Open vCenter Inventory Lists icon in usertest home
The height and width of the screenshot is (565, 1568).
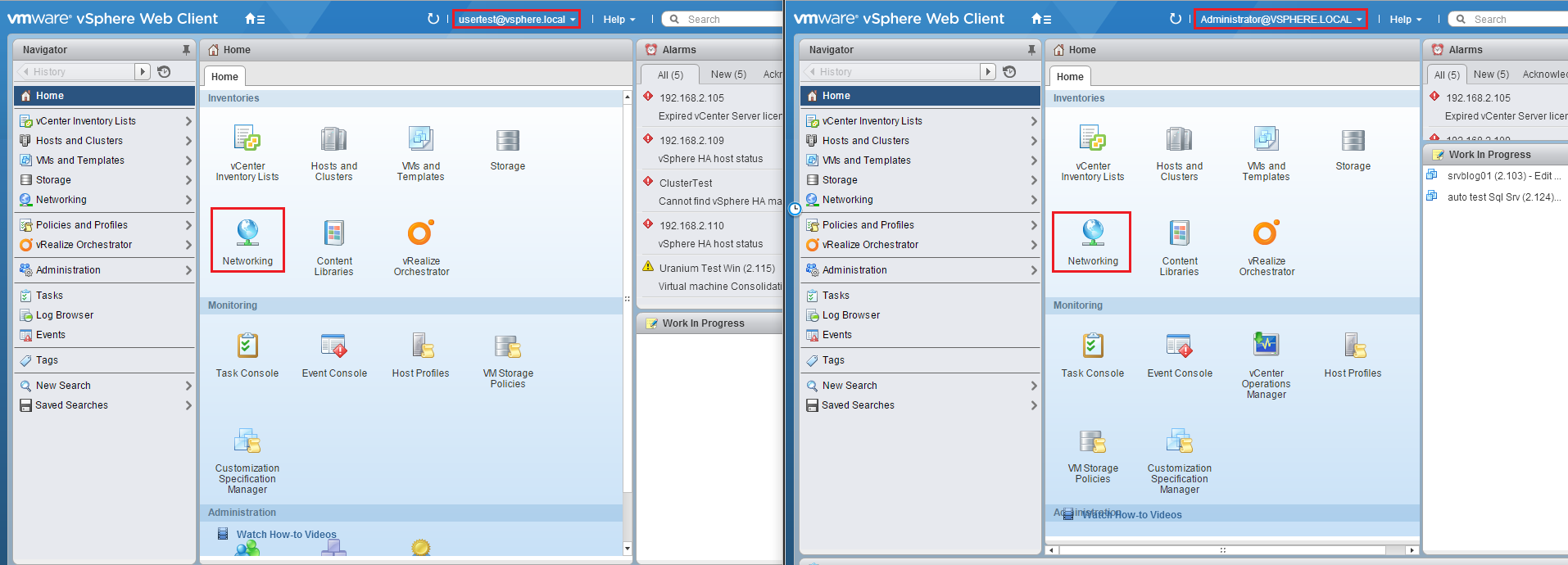point(247,152)
